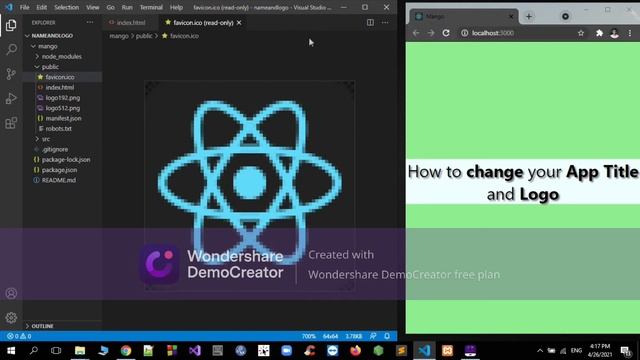The image size is (640, 360).
Task: Open the Go menu
Action: pos(111,7)
